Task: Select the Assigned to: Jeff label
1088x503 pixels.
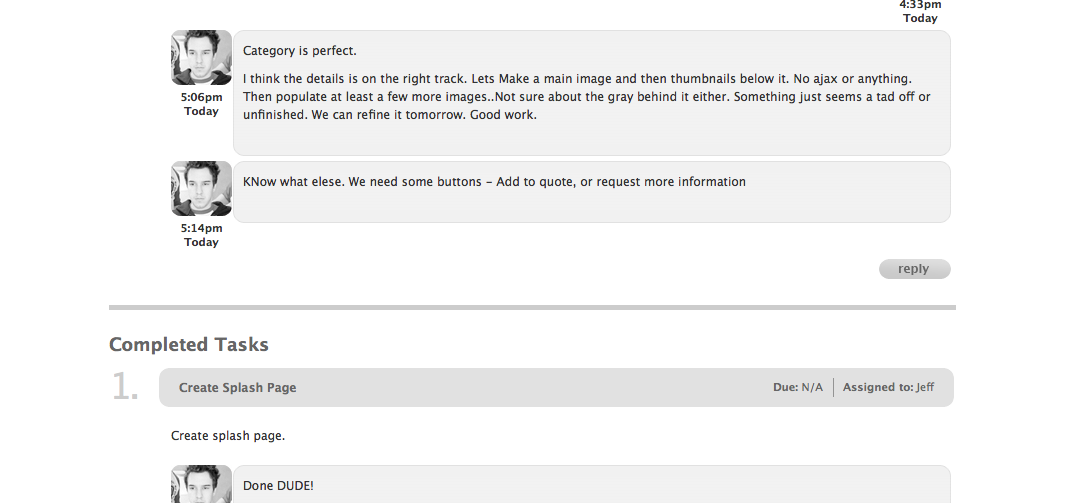Action: tap(888, 387)
